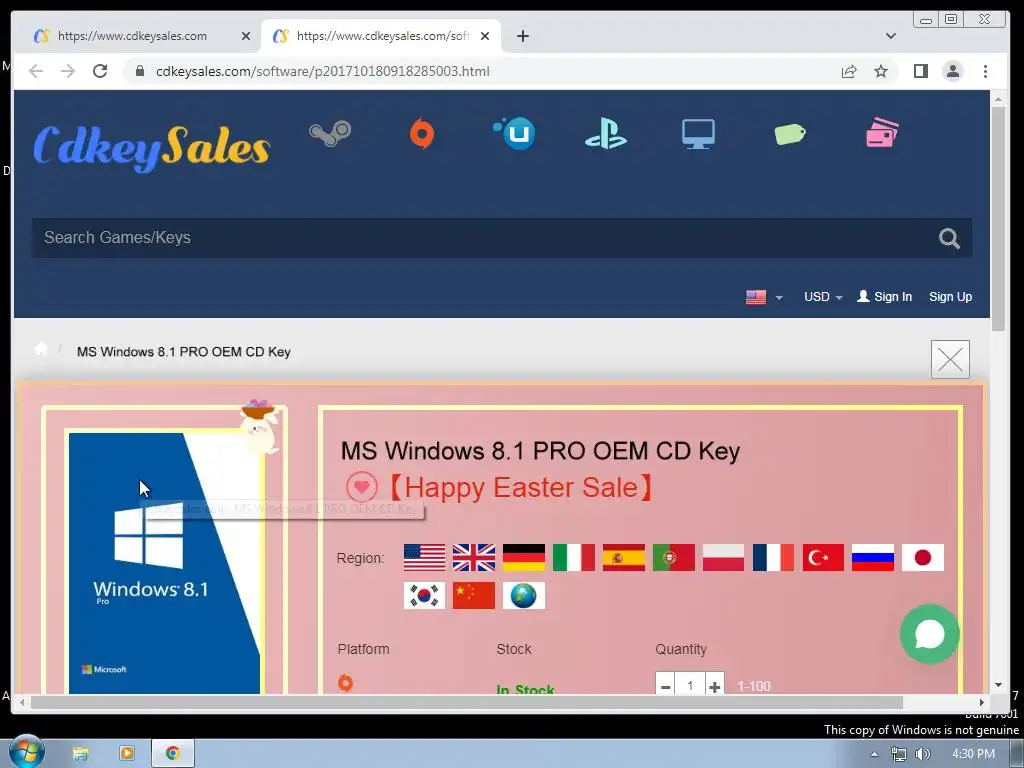Select the France region flag

[x=773, y=558]
